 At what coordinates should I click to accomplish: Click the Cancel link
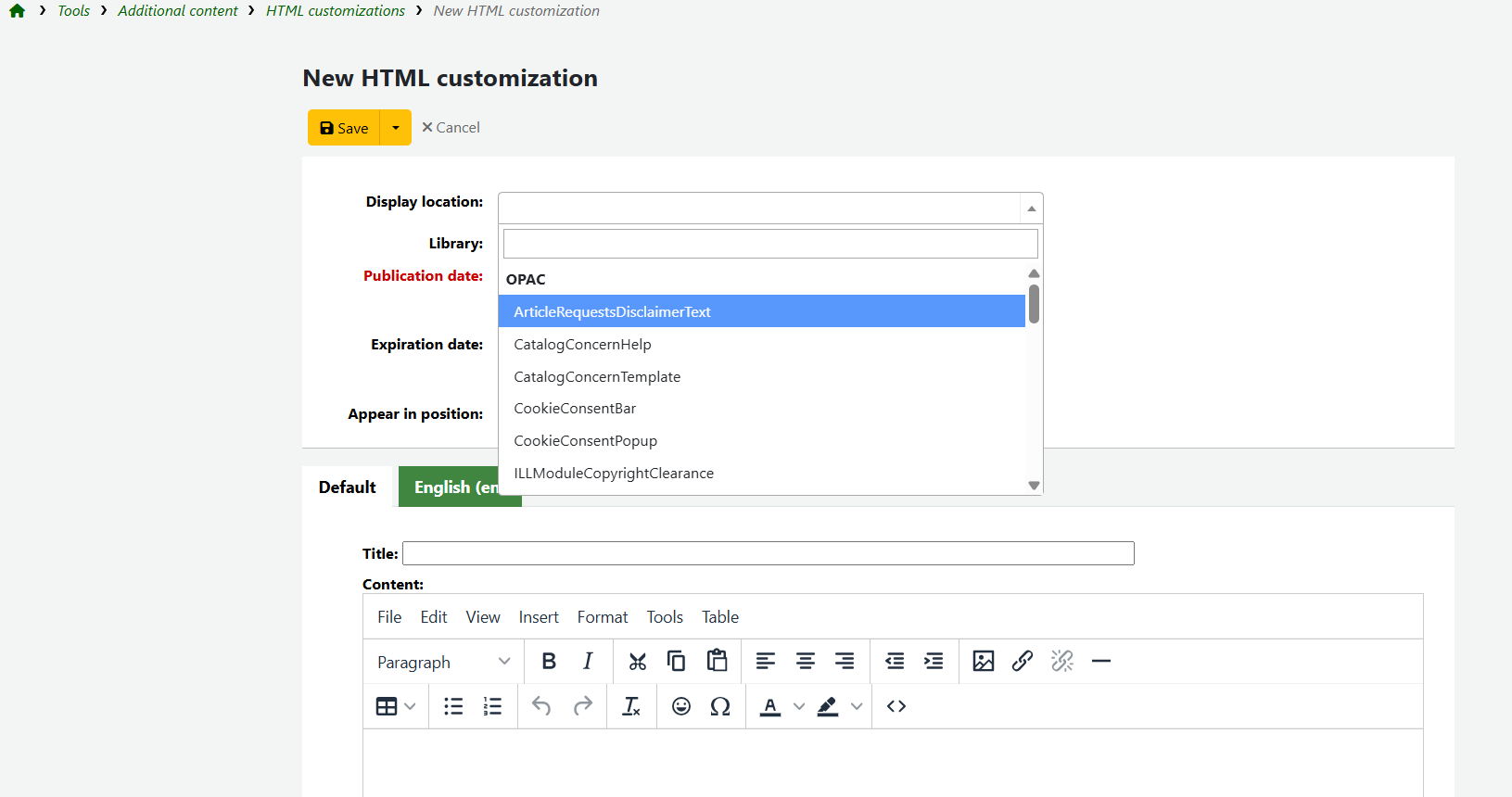coord(451,128)
